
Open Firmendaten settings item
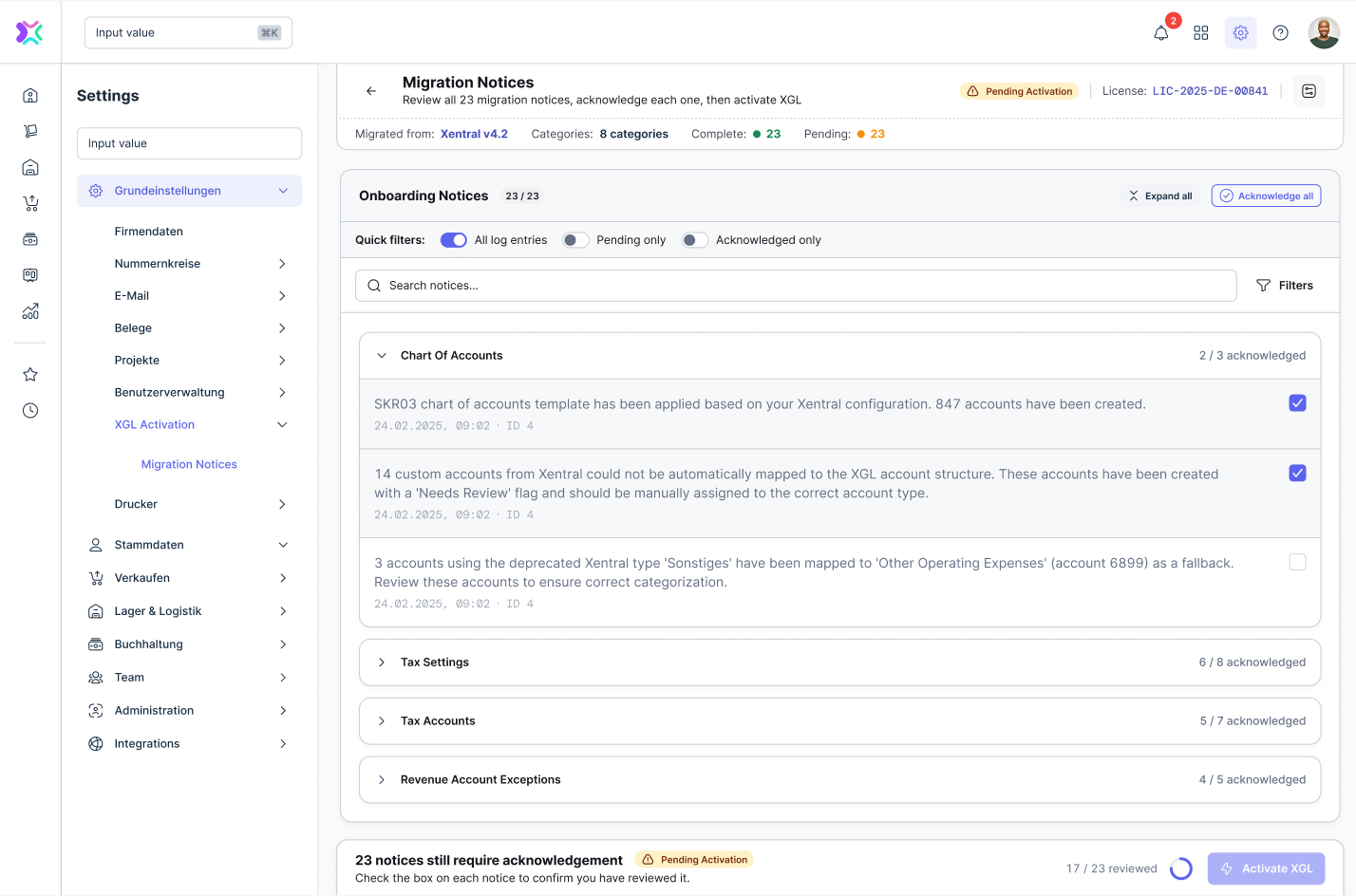coord(149,232)
